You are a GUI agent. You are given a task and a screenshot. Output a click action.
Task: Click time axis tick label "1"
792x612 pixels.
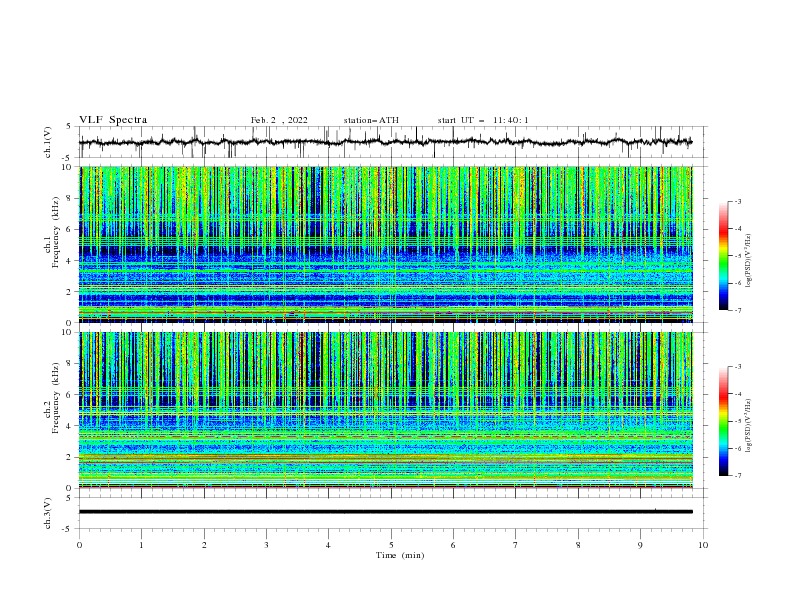[x=141, y=545]
